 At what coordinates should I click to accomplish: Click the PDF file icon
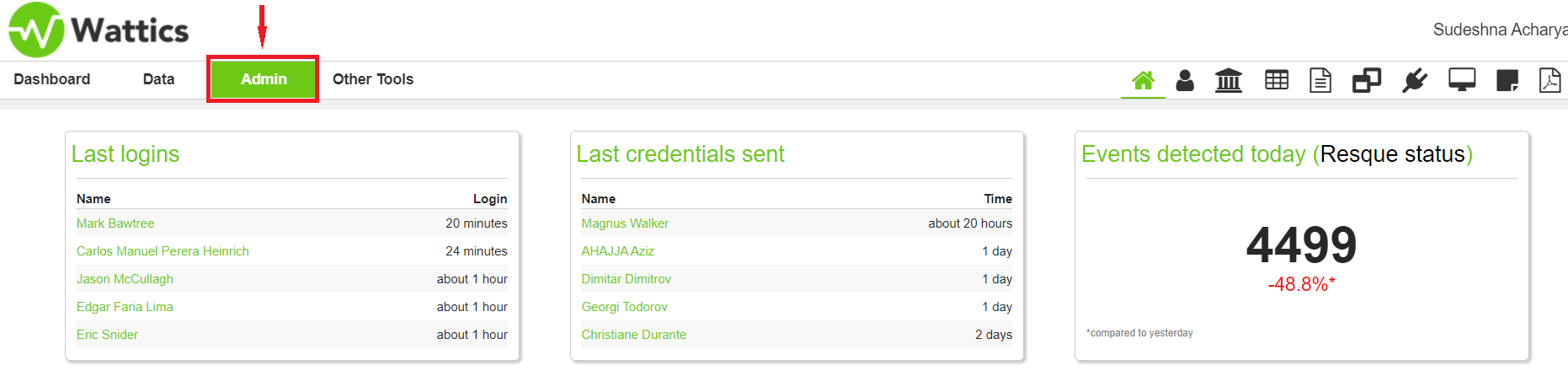tap(1550, 80)
